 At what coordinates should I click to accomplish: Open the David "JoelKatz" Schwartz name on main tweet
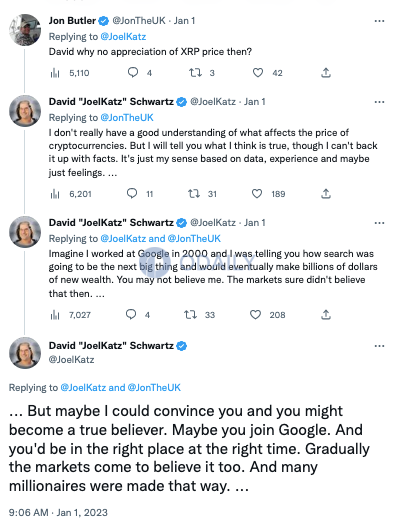click(x=111, y=346)
